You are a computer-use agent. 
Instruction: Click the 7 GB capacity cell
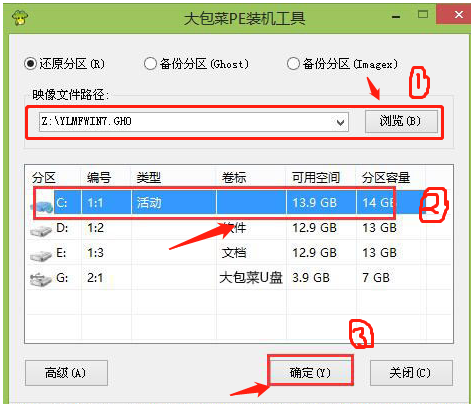point(376,278)
